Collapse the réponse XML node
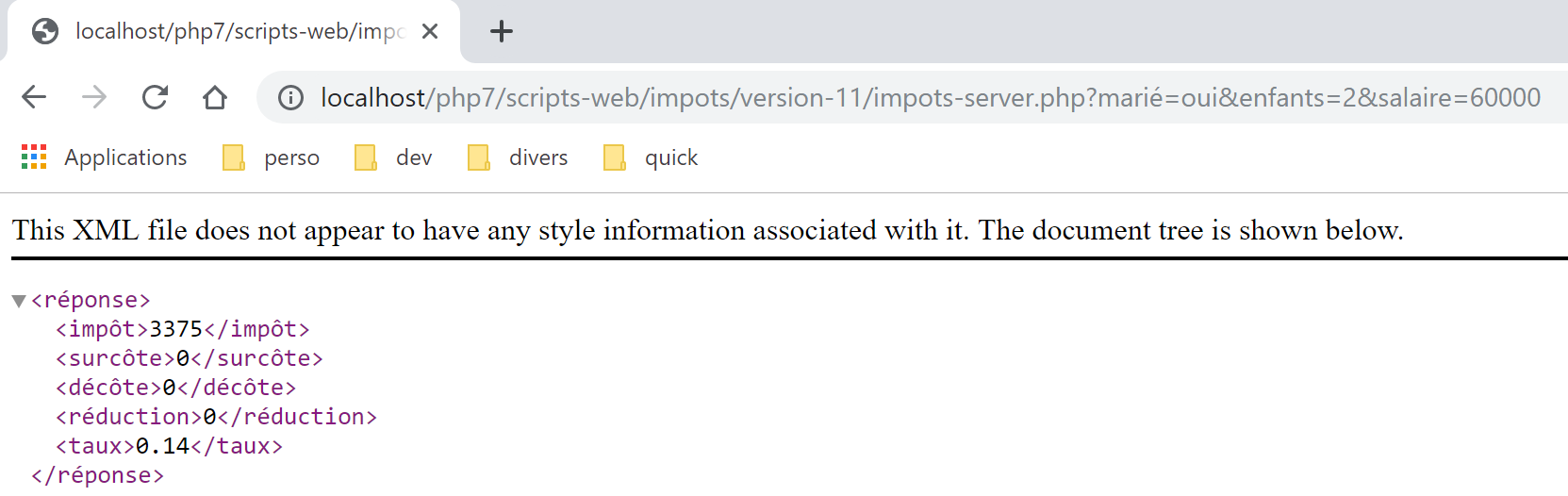 [x=19, y=301]
